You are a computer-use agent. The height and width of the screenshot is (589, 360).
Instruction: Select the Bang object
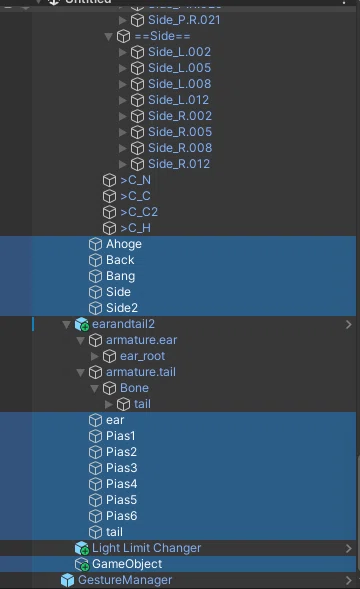tap(121, 276)
